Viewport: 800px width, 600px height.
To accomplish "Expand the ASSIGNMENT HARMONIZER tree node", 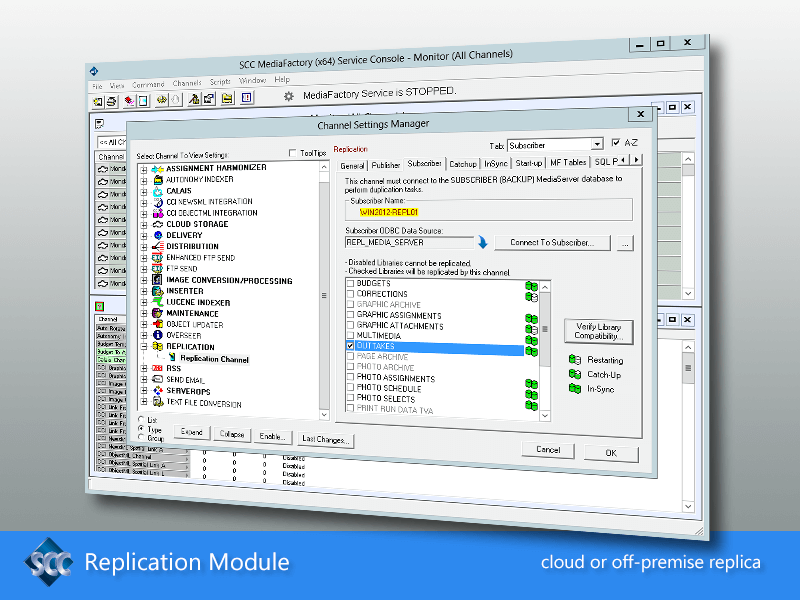I will 144,169.
